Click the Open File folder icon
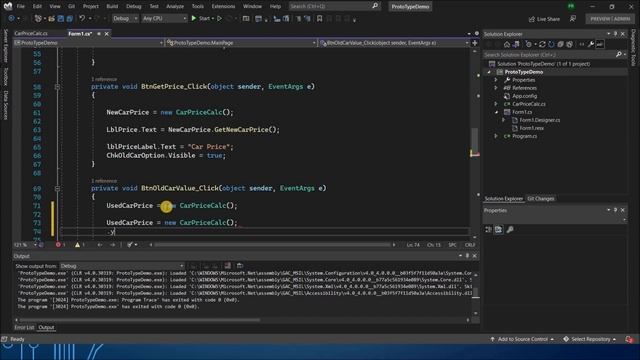The height and width of the screenshot is (360, 640). (x=51, y=18)
